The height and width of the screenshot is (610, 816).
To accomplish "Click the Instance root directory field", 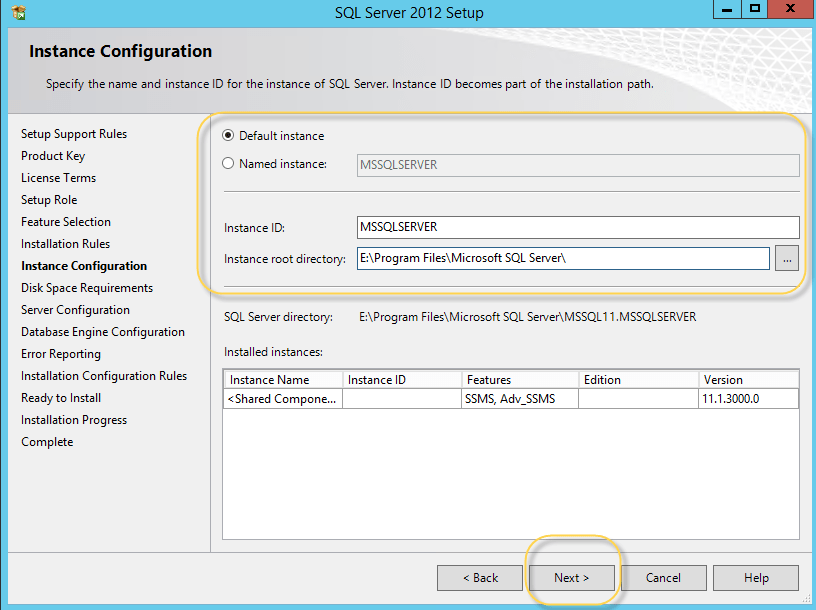I will click(563, 259).
